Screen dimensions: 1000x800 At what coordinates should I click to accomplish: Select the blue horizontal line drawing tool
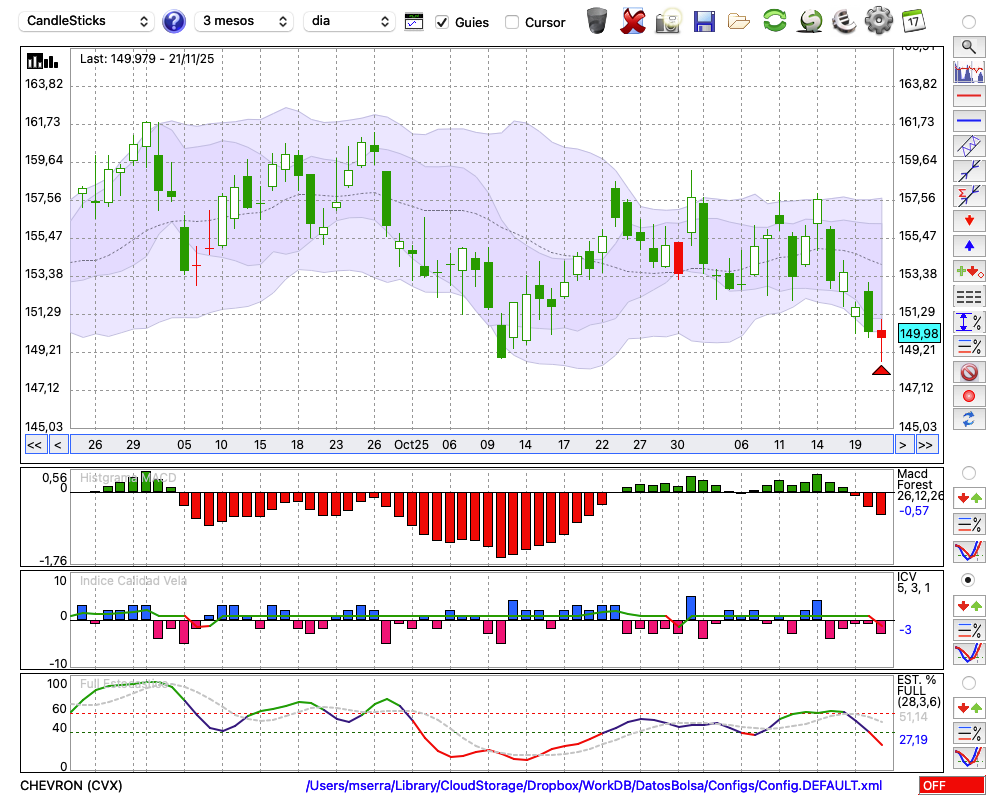(968, 121)
